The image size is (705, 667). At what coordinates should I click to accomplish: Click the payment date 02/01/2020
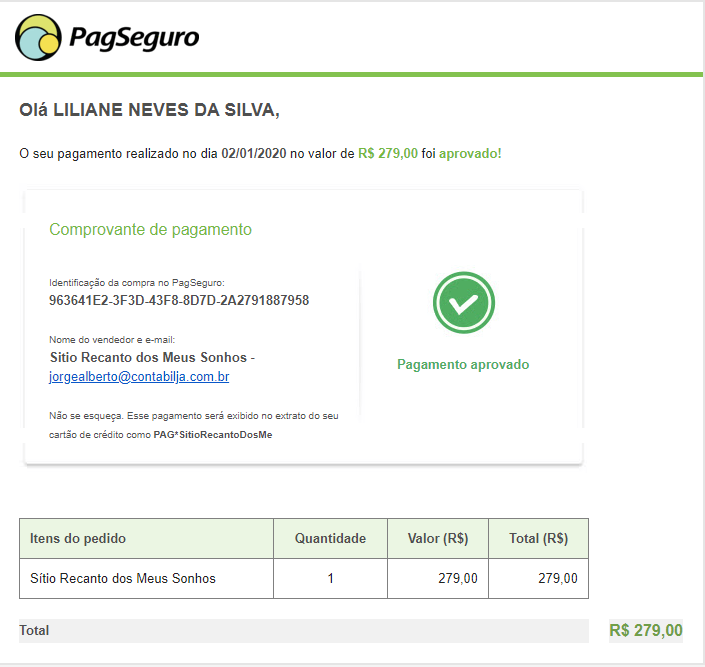coord(254,153)
